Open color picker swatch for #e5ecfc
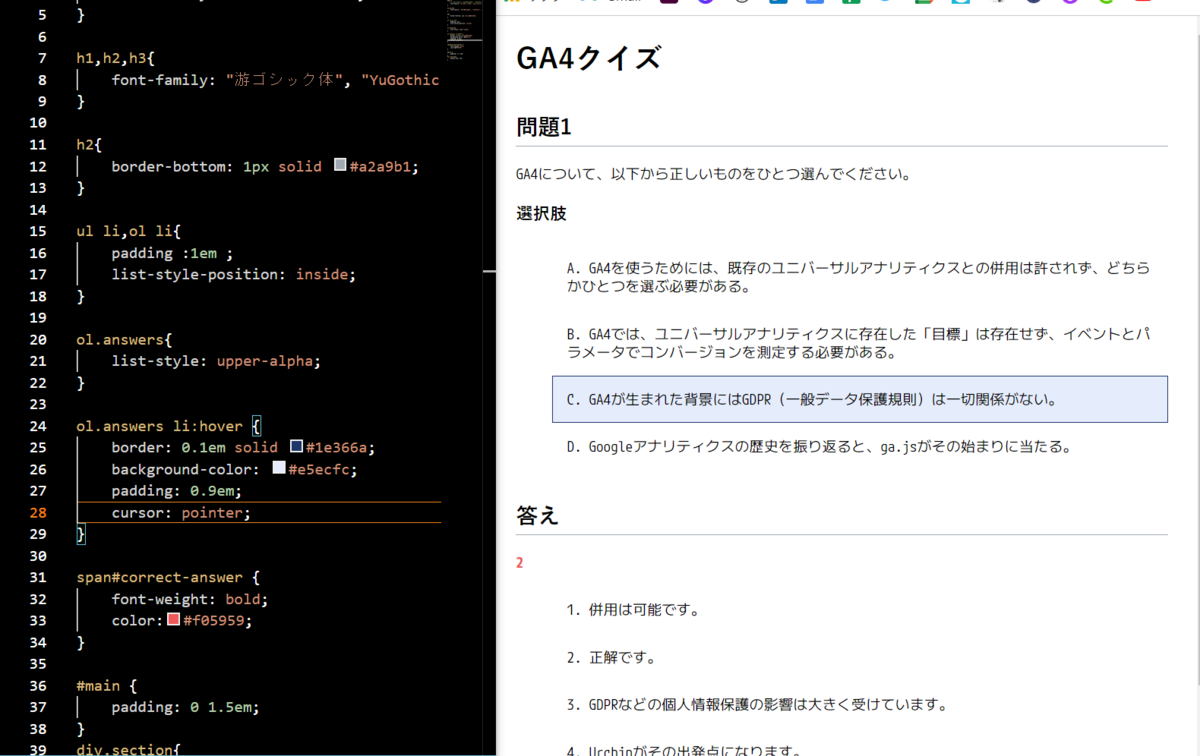1200x756 pixels. coord(279,469)
